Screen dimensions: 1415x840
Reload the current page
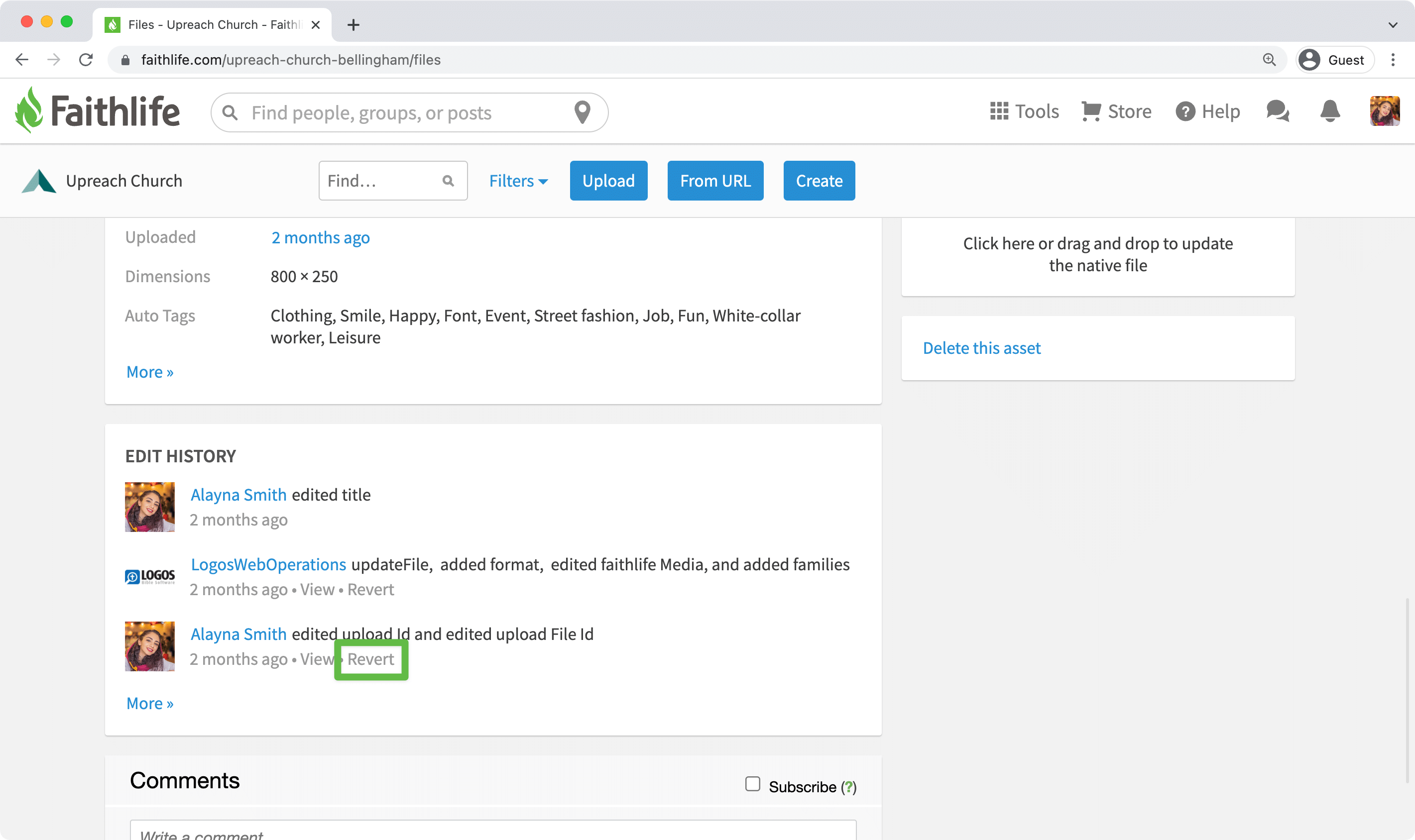click(86, 59)
